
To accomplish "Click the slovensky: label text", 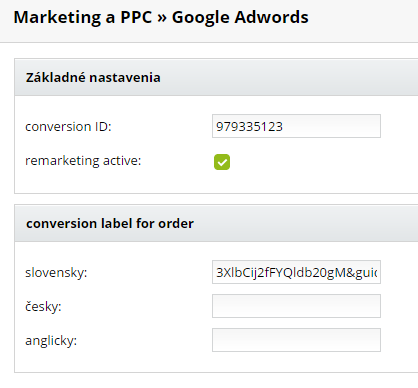I will [x=56, y=273].
